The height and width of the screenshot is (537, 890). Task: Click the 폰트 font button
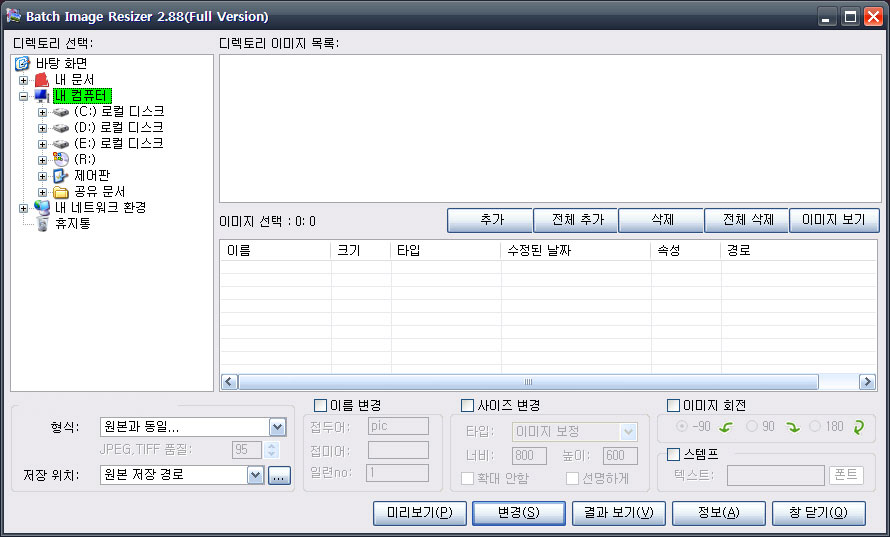coord(846,475)
